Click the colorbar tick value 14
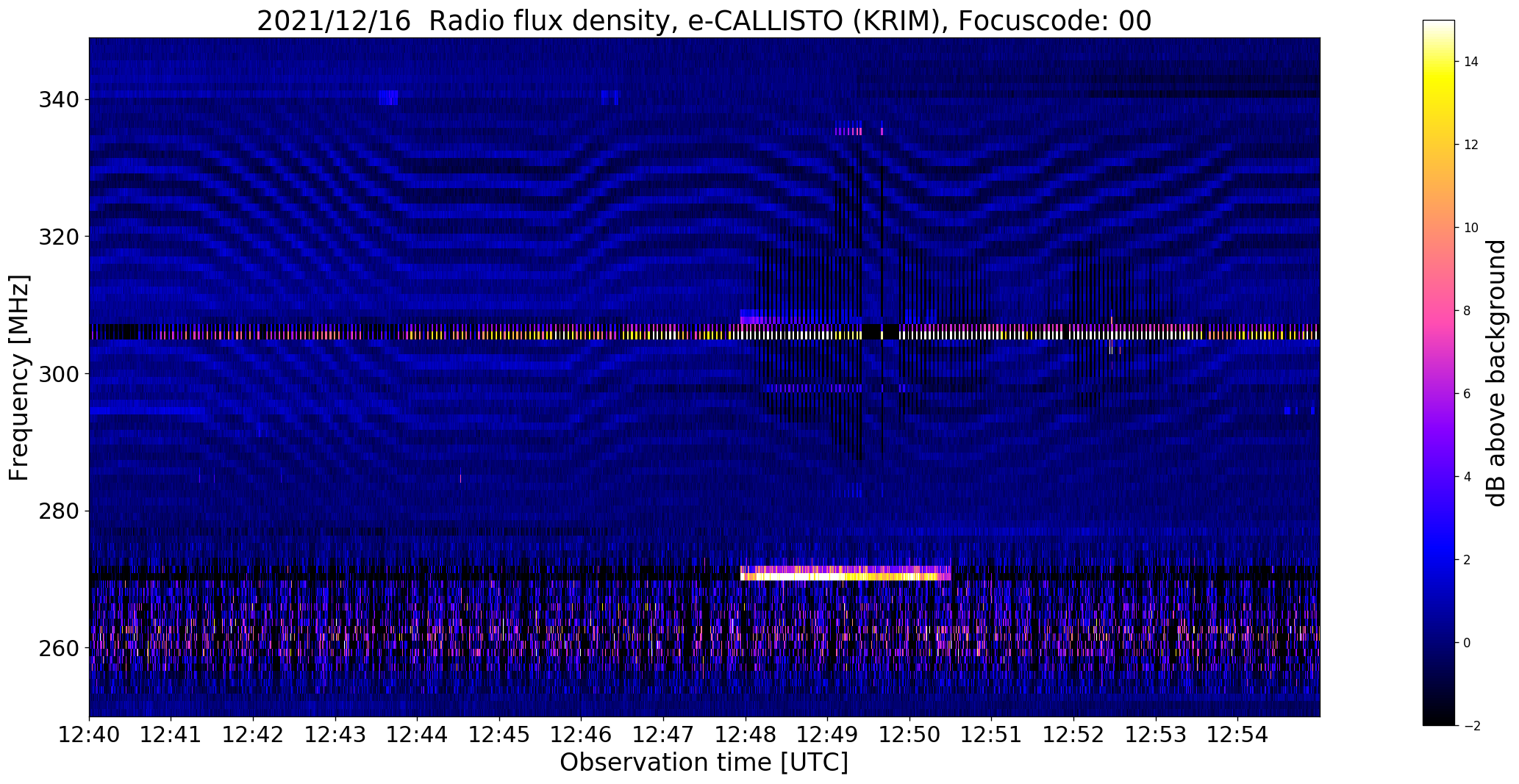Image resolution: width=1519 pixels, height=784 pixels. pos(1471,62)
